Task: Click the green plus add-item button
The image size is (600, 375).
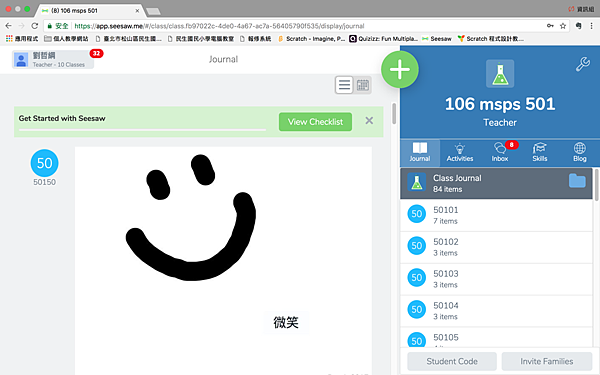Action: [400, 70]
